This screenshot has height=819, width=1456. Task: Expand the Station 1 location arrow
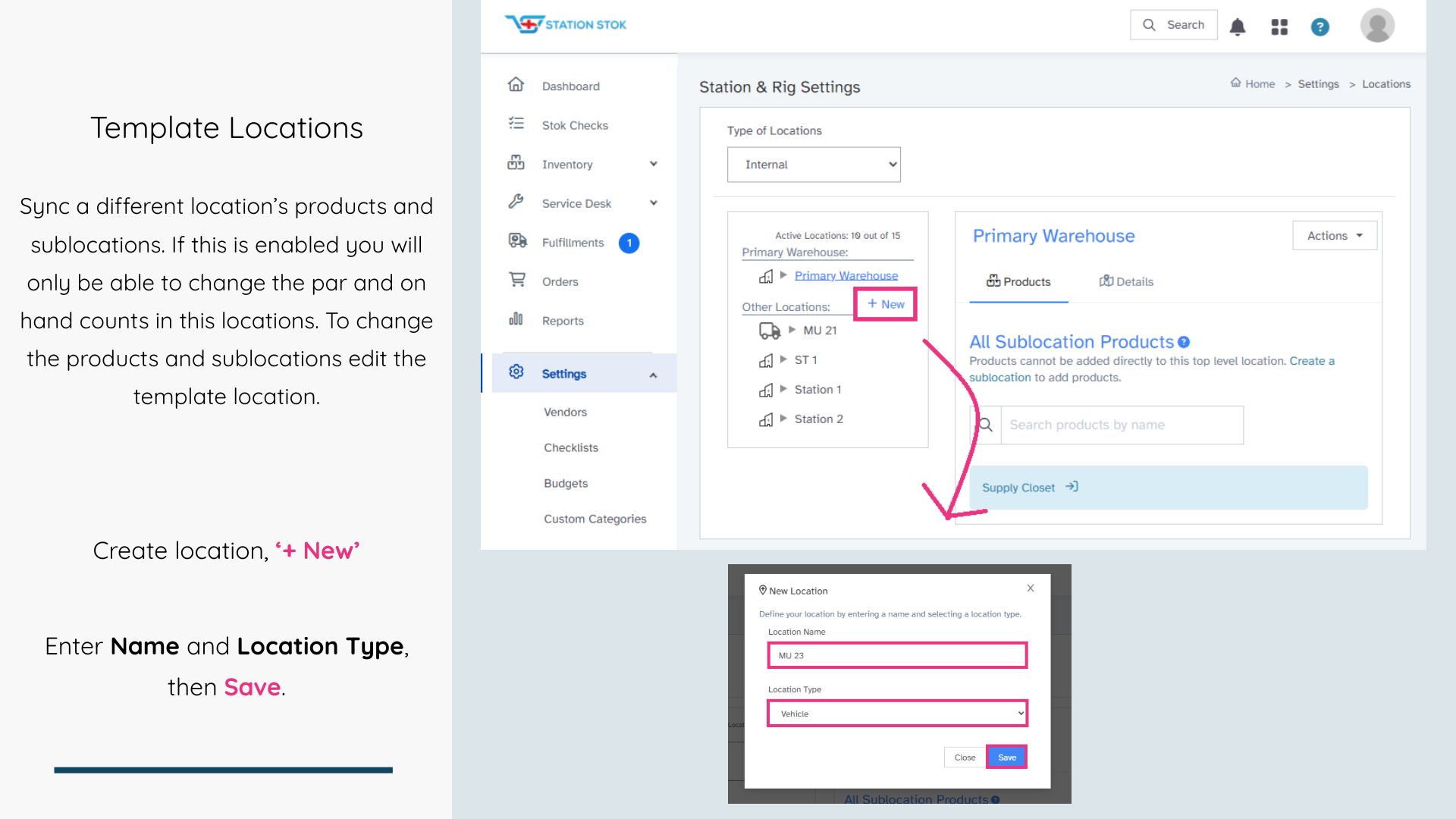pos(783,389)
